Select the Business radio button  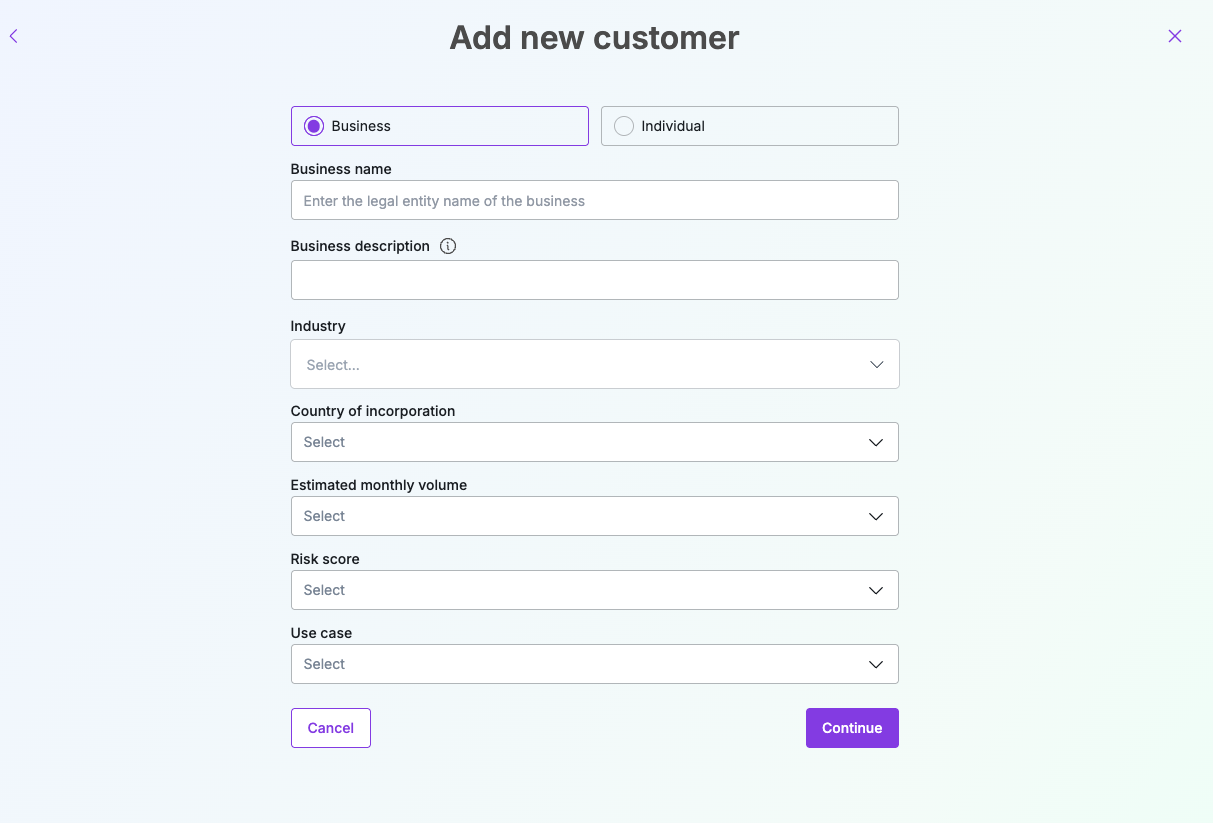(314, 126)
